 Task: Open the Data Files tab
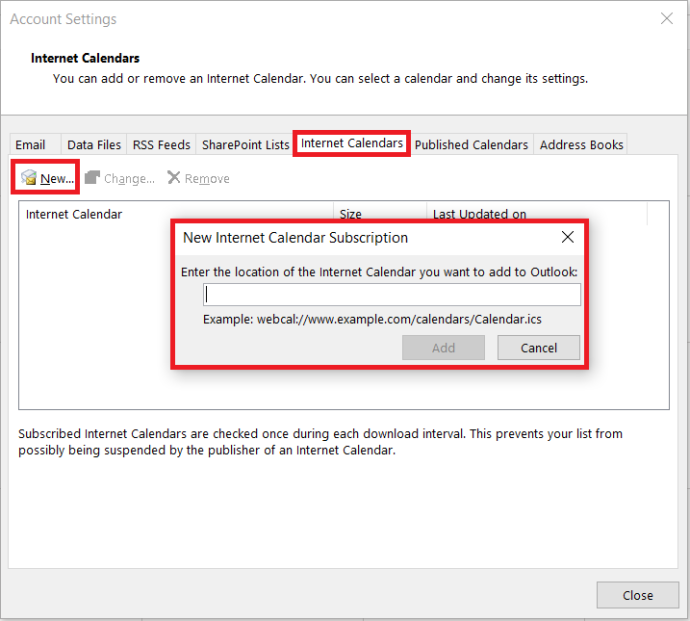coord(93,145)
